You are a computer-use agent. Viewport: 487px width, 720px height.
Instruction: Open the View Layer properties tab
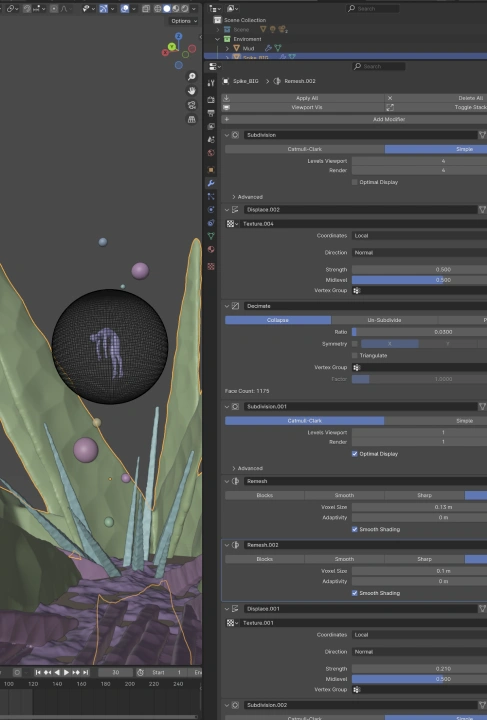coord(211,126)
